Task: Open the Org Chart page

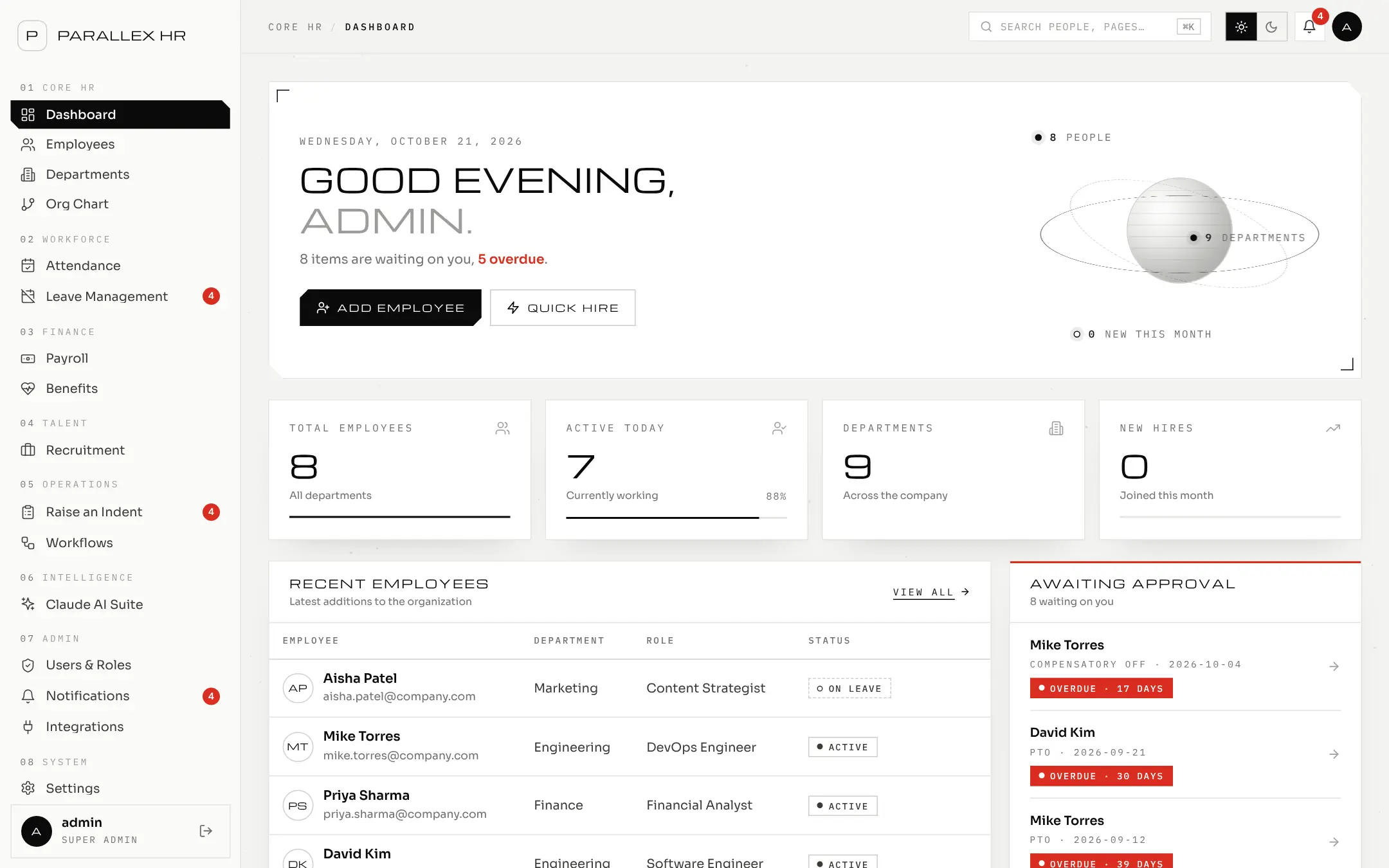Action: 120,204
